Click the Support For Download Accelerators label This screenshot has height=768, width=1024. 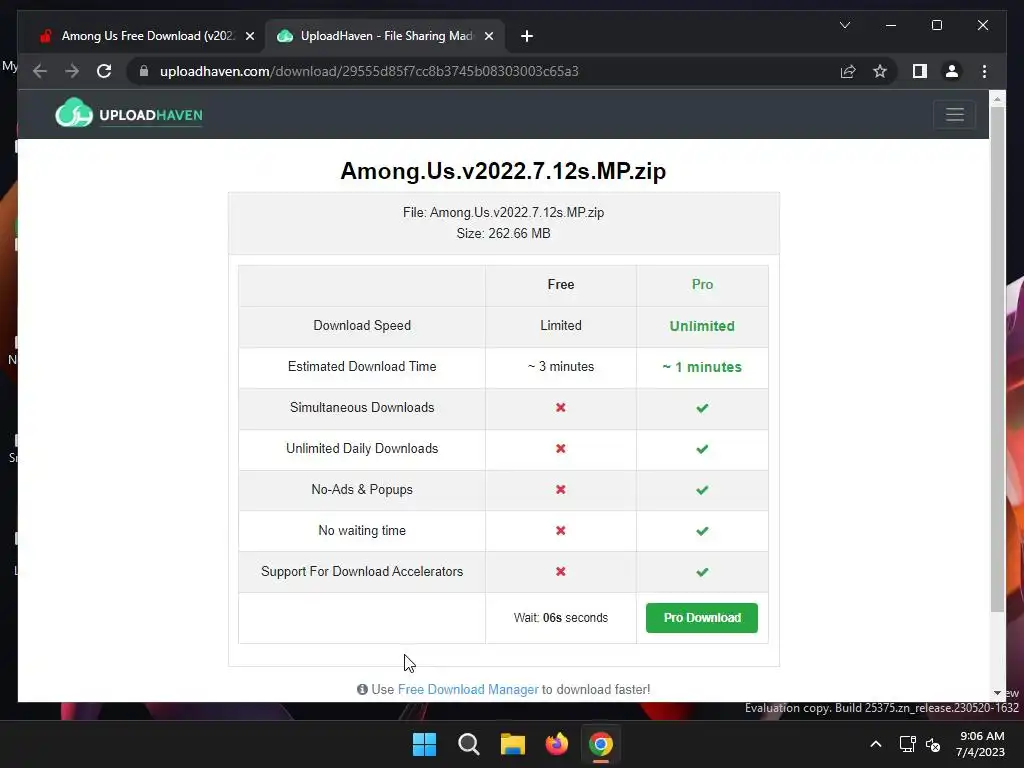362,571
